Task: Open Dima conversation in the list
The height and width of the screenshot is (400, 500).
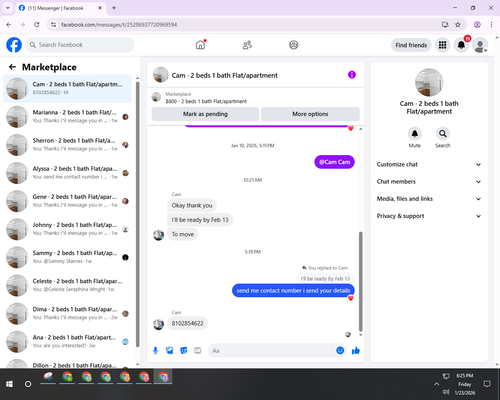Action: tap(67, 314)
